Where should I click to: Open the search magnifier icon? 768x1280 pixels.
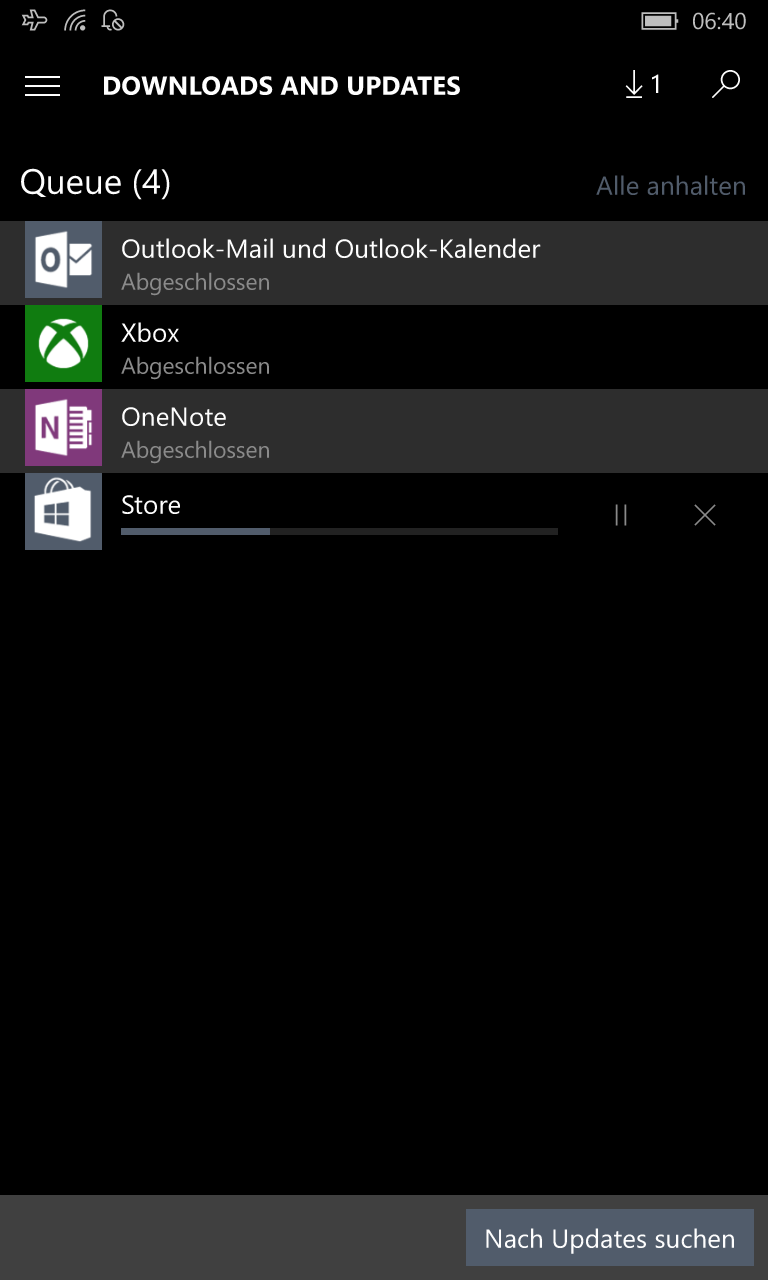click(726, 85)
